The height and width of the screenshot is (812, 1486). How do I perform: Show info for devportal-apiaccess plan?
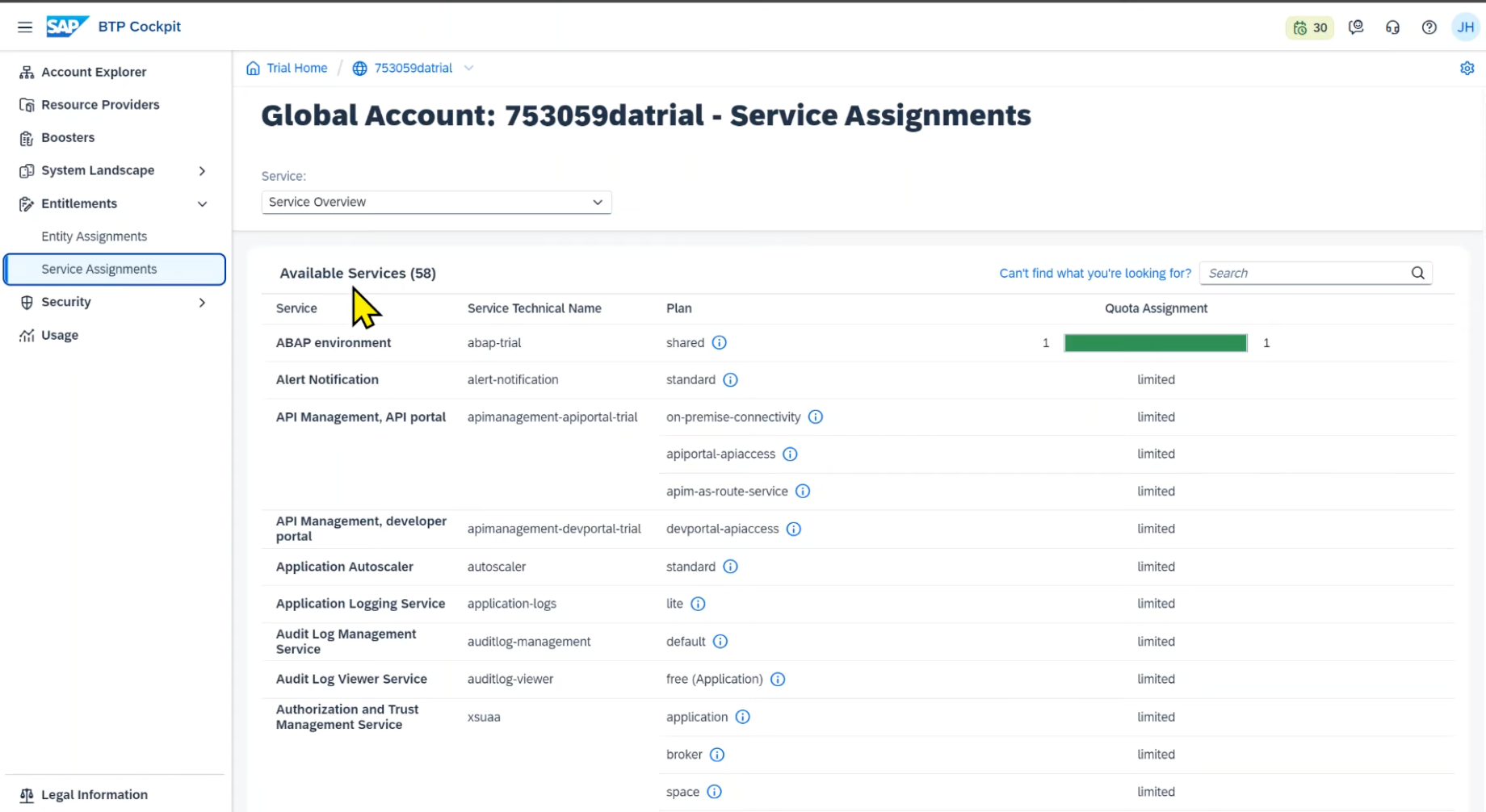point(794,529)
